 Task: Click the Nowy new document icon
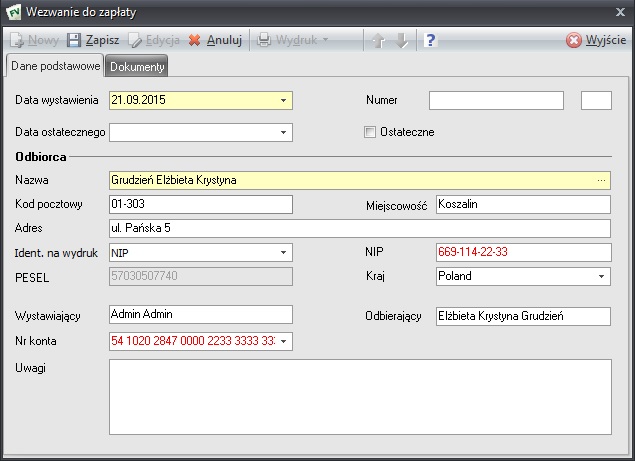point(16,41)
